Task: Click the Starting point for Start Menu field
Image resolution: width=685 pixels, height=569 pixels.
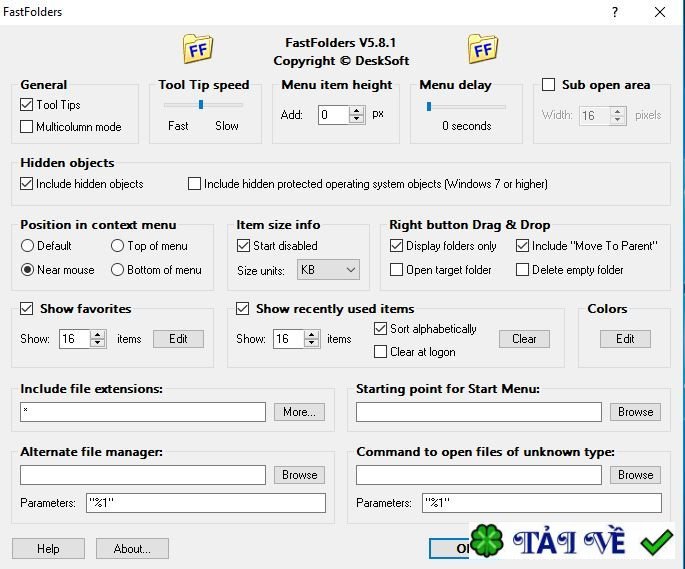Action: [x=479, y=412]
